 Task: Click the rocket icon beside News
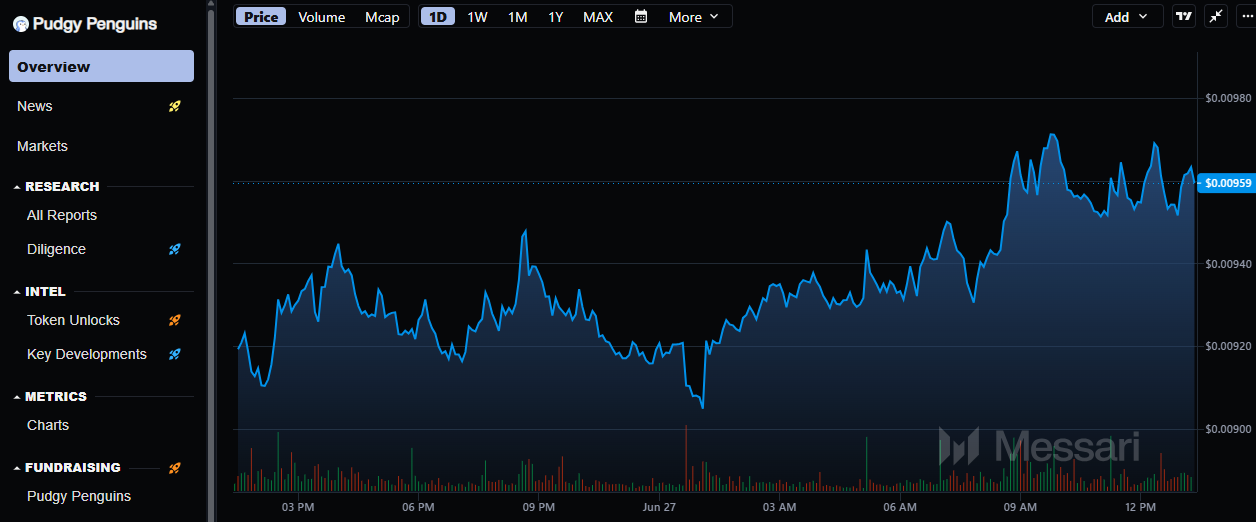click(175, 106)
